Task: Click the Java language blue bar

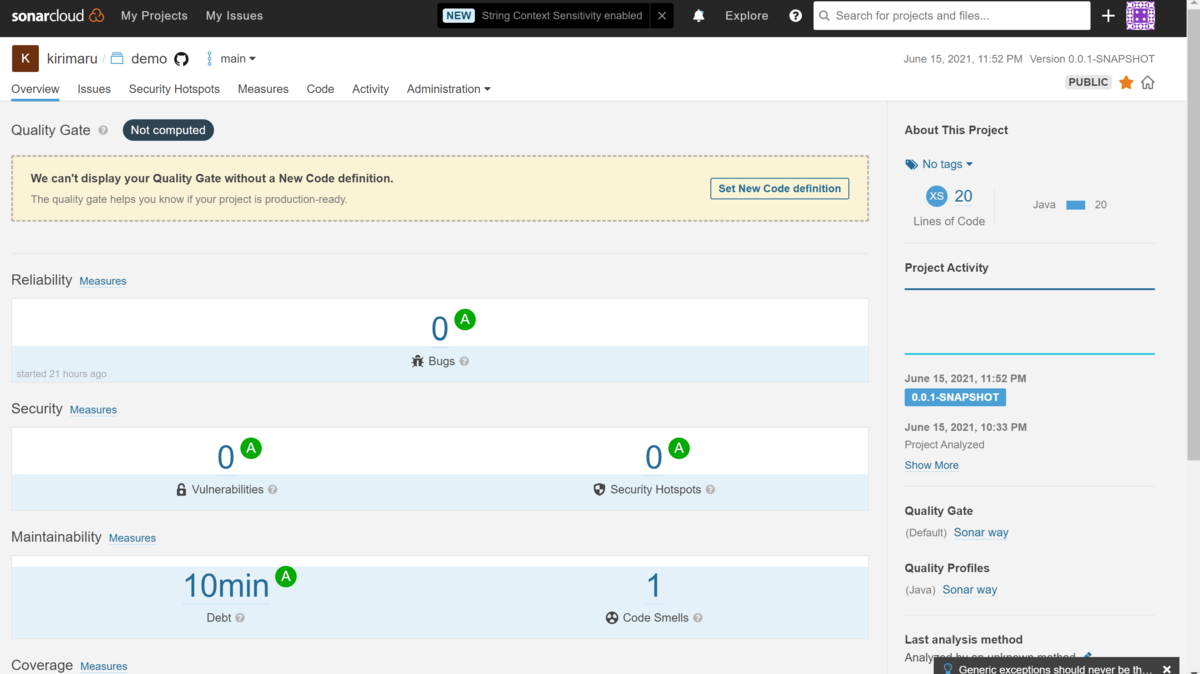Action: click(x=1076, y=205)
